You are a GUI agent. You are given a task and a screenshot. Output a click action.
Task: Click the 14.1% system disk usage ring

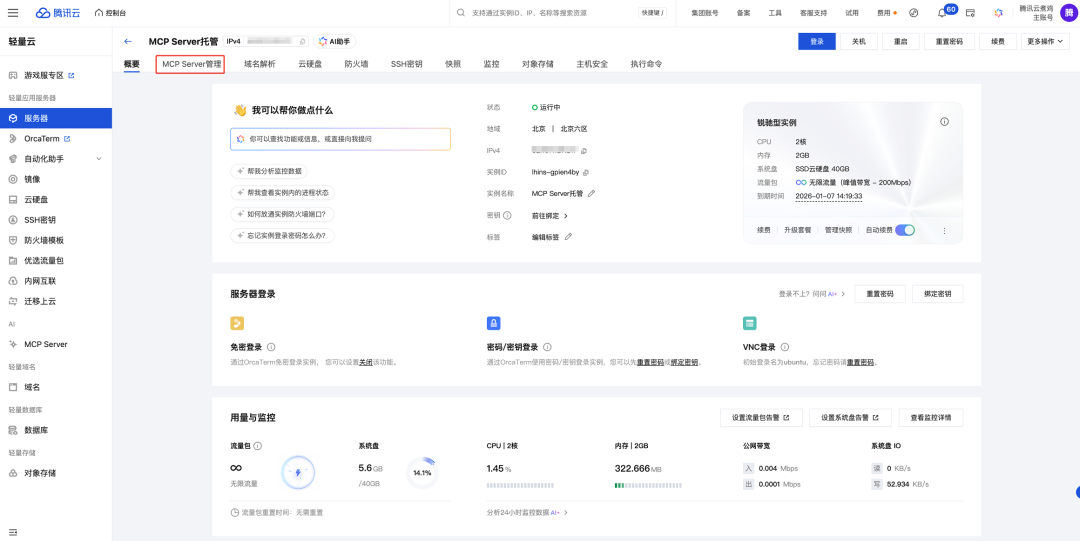tap(422, 473)
